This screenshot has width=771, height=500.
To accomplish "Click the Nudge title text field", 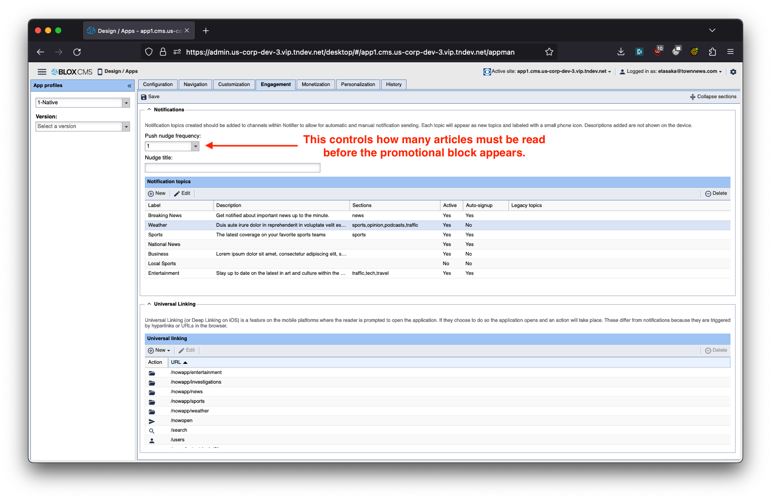I will [232, 168].
